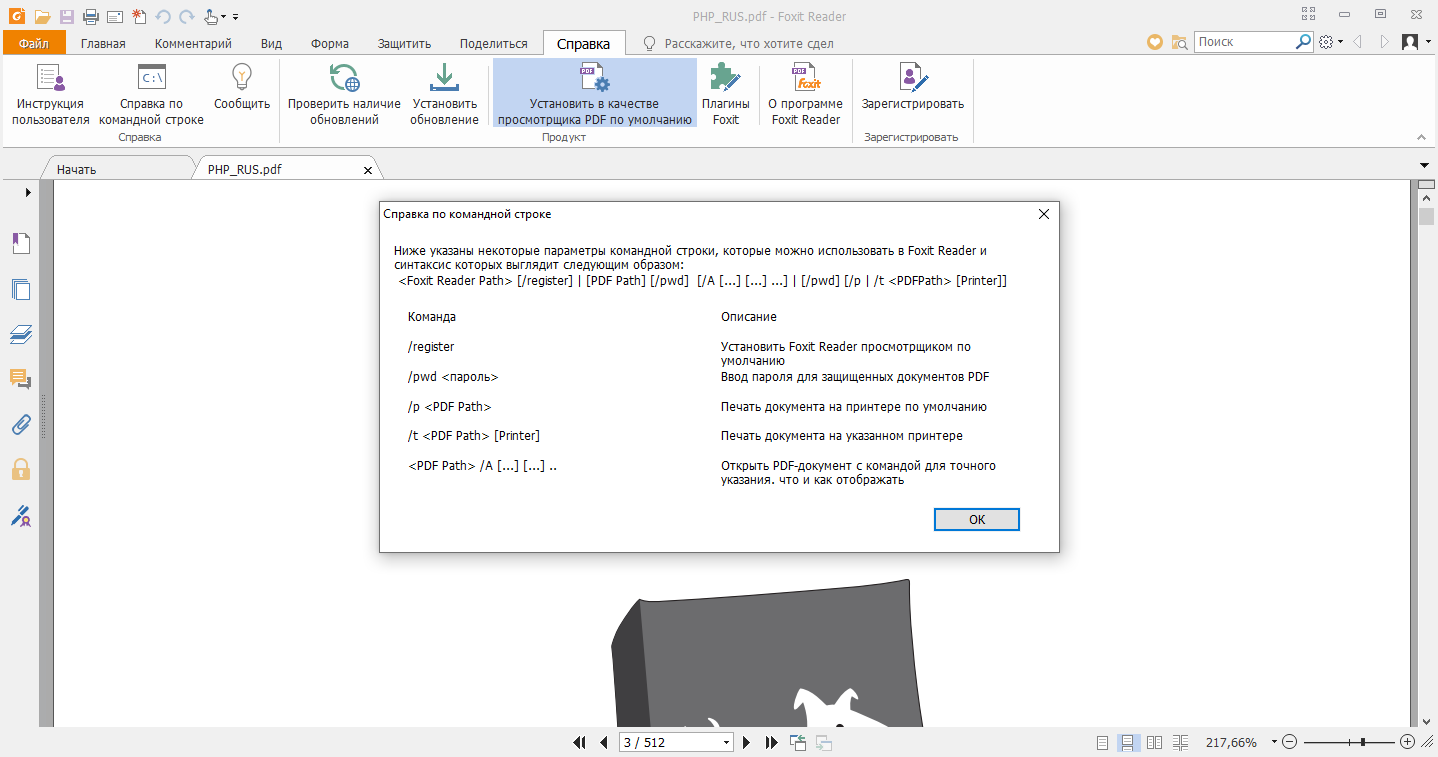This screenshot has width=1438, height=757.
Task: Click Установить обновление to install update
Action: (445, 95)
